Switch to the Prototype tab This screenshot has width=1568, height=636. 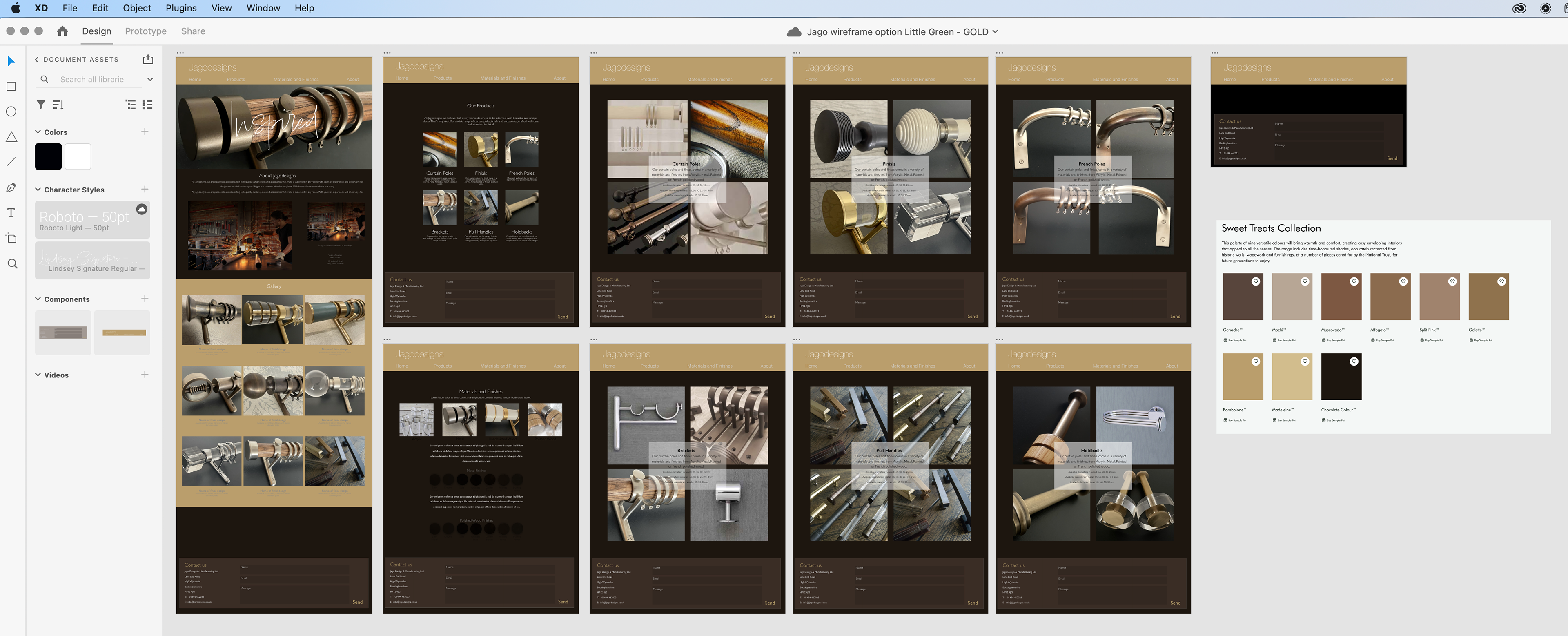tap(145, 31)
